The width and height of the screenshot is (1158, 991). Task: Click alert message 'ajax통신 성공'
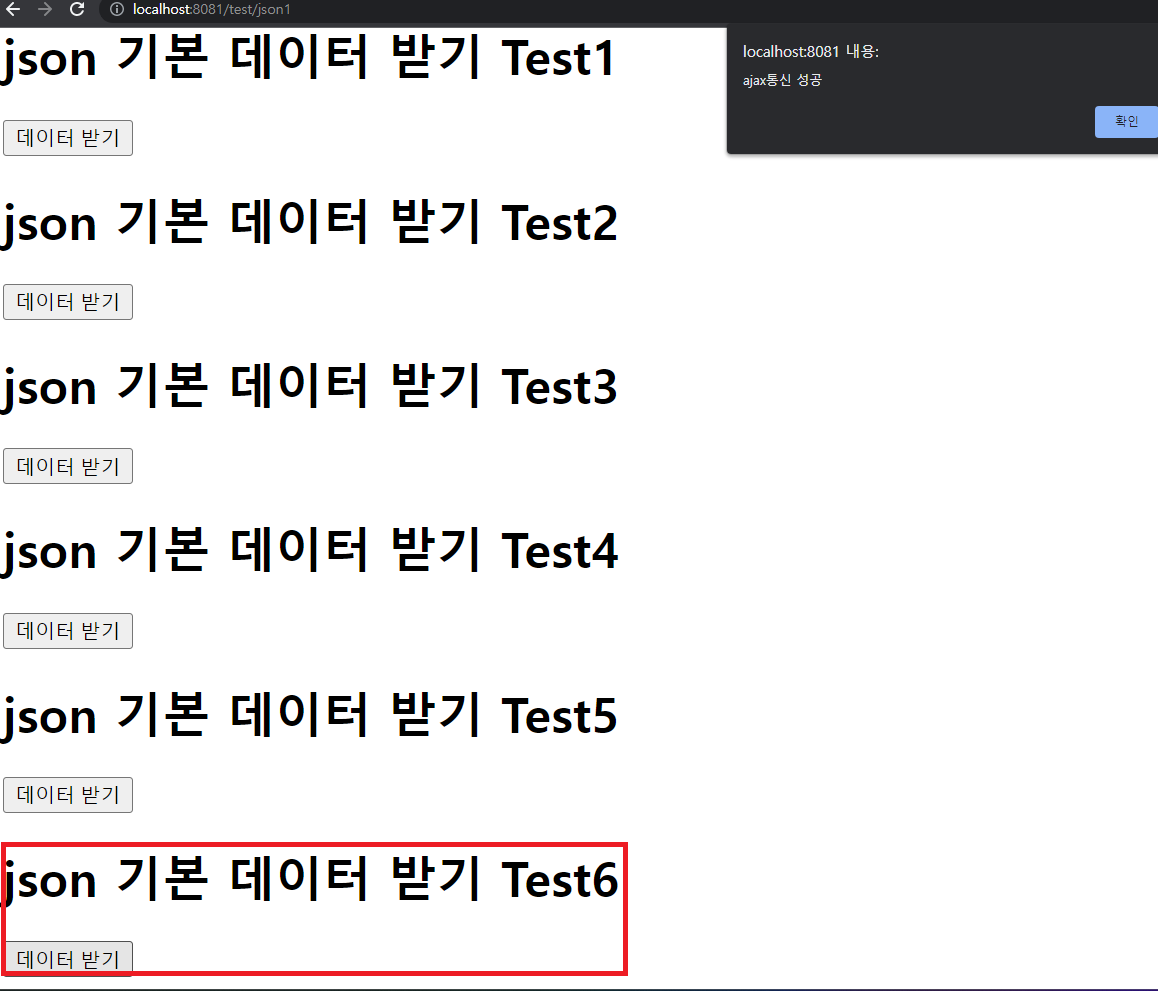pyautogui.click(x=782, y=80)
